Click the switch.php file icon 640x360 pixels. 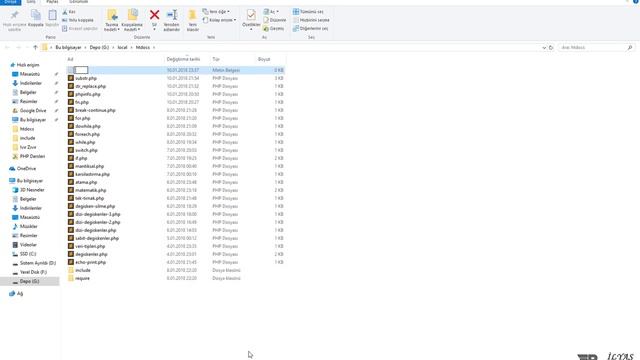tap(71, 150)
